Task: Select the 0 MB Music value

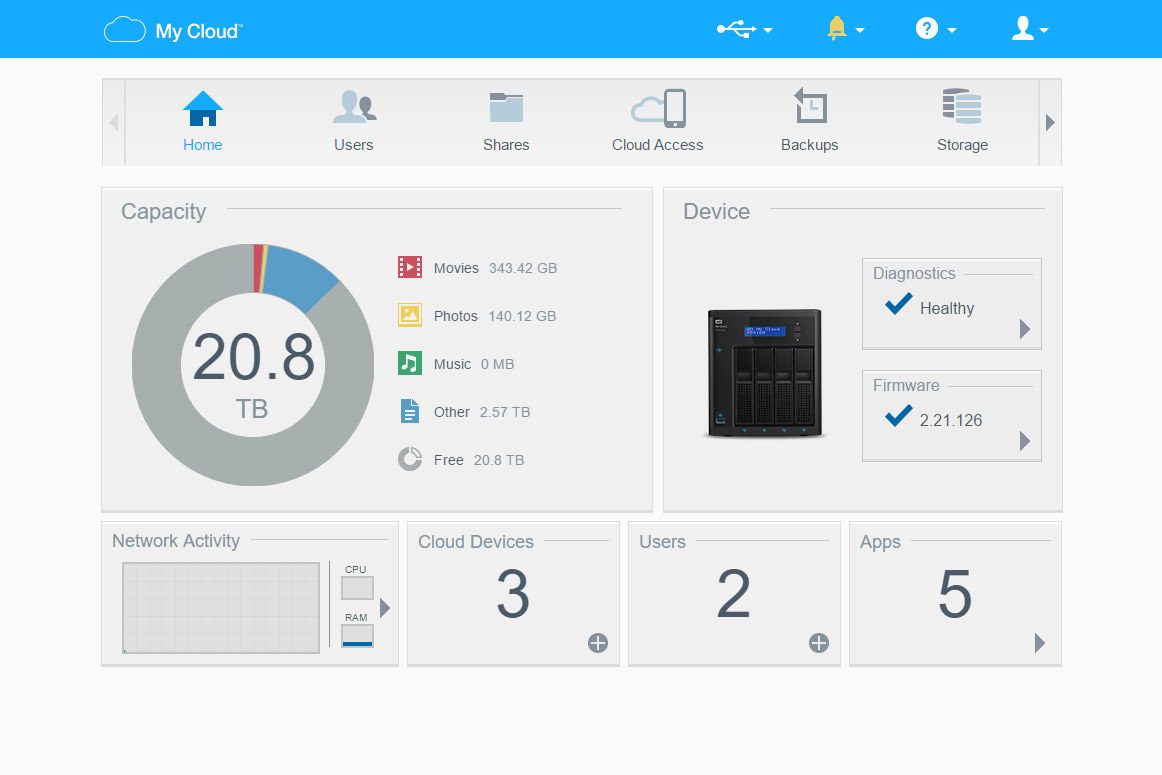Action: pos(497,365)
